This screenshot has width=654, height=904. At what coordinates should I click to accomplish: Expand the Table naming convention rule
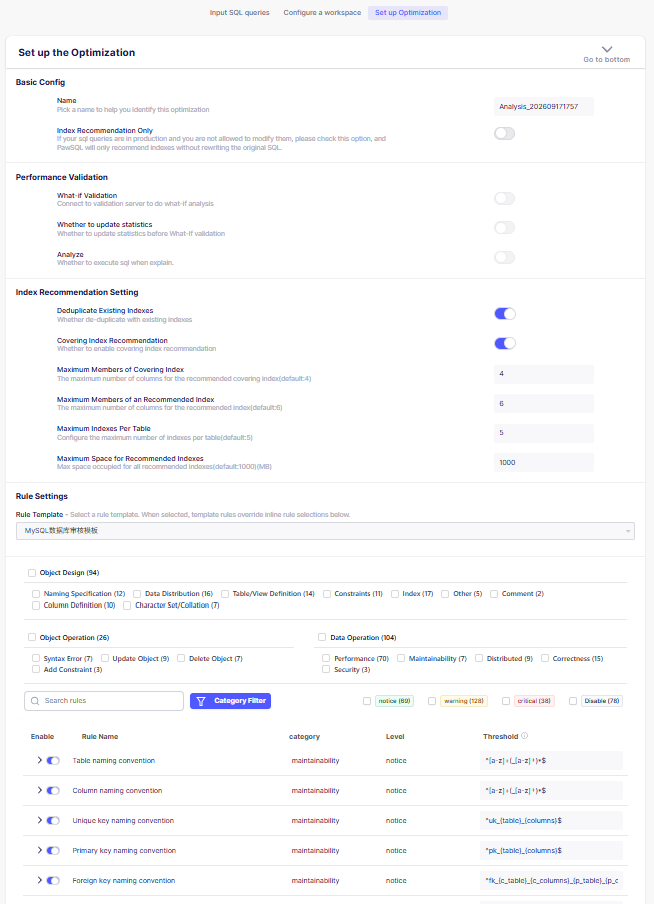tap(40, 760)
